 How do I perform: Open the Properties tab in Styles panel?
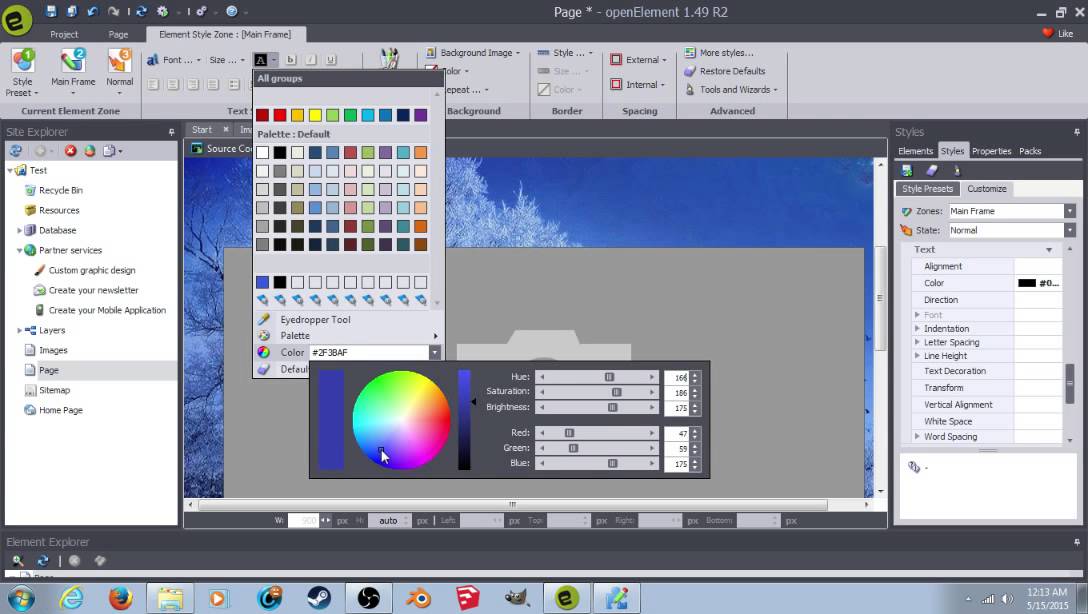pos(992,151)
